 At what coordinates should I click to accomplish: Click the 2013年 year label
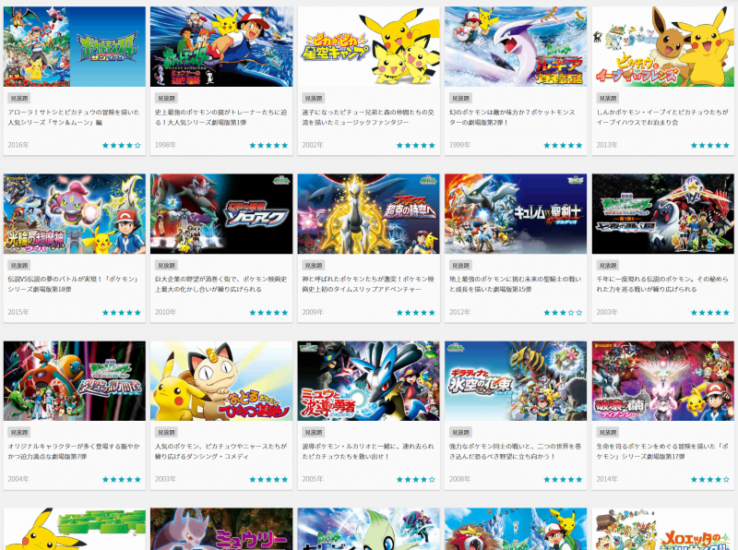coord(607,145)
